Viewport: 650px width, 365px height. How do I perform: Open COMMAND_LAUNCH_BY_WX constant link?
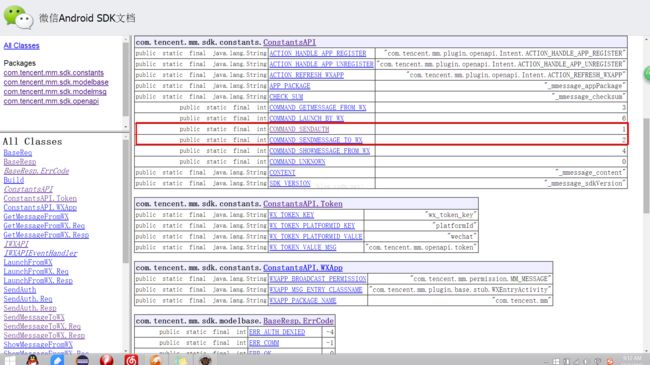click(x=306, y=118)
